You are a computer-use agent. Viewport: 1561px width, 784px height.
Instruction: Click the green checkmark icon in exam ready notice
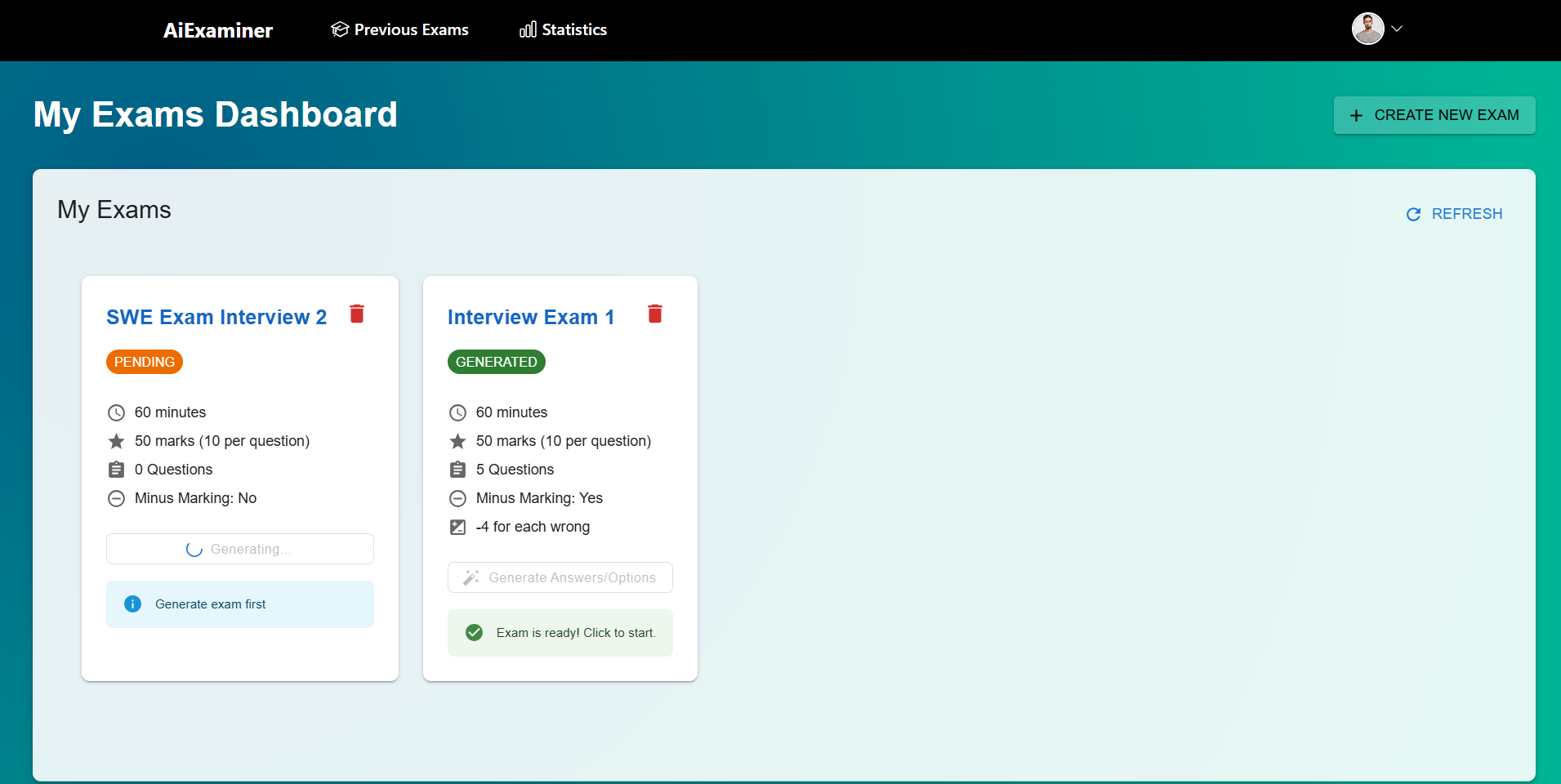pos(474,633)
